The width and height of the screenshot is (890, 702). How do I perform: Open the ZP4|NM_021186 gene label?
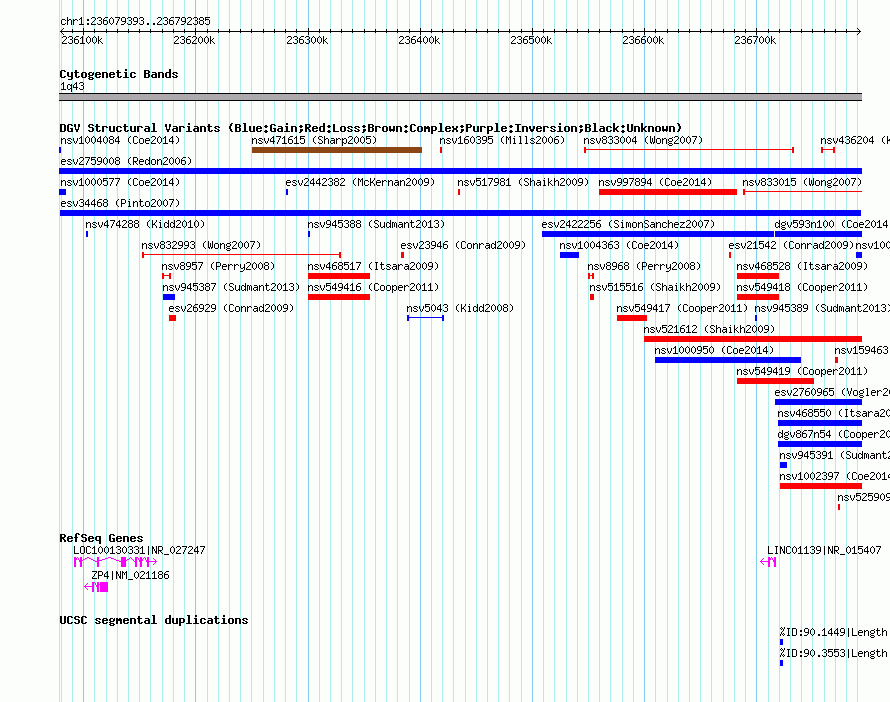131,575
